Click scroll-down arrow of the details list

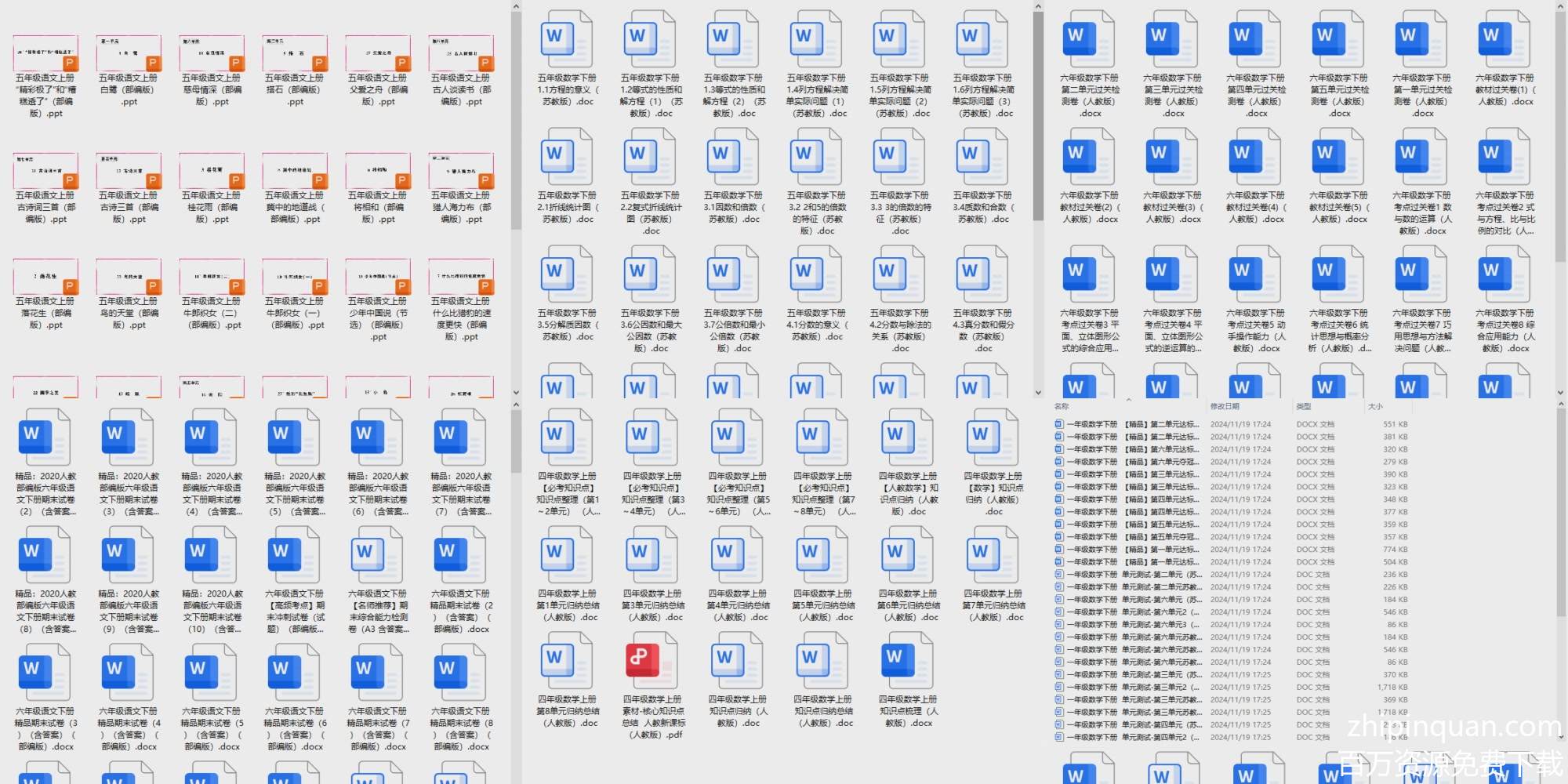[x=1561, y=737]
